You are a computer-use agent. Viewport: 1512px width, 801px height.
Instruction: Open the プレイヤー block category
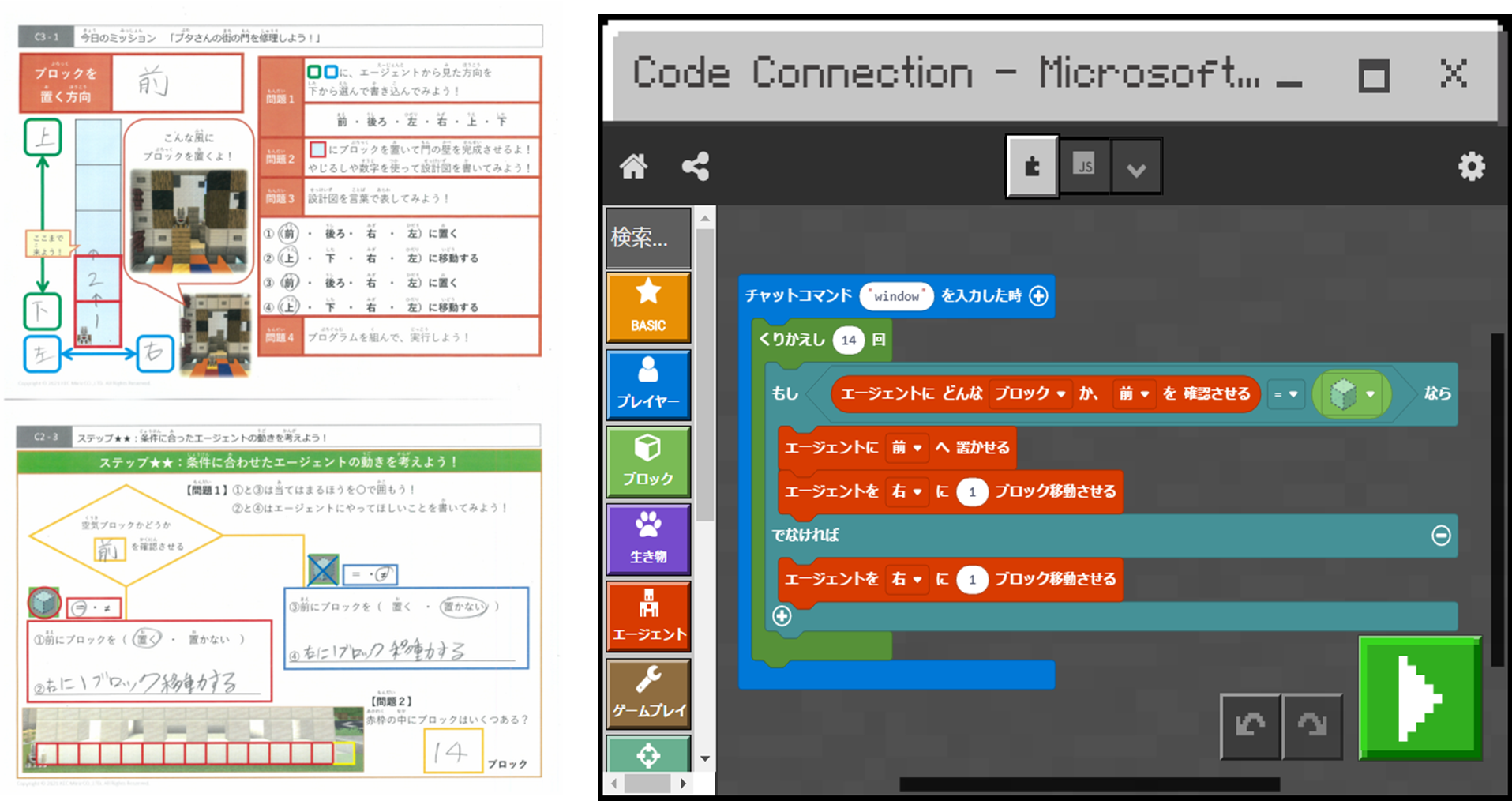[x=648, y=384]
